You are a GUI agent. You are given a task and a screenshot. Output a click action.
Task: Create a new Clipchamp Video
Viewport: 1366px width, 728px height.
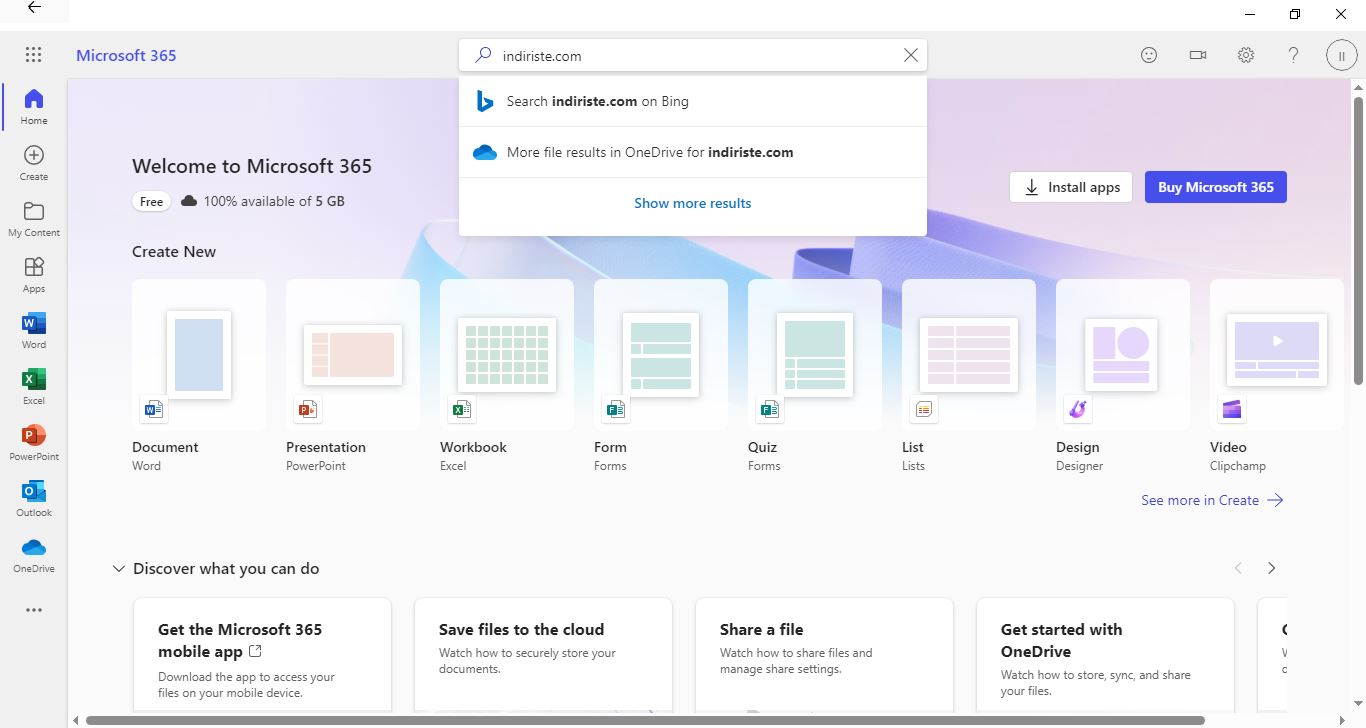(1277, 375)
